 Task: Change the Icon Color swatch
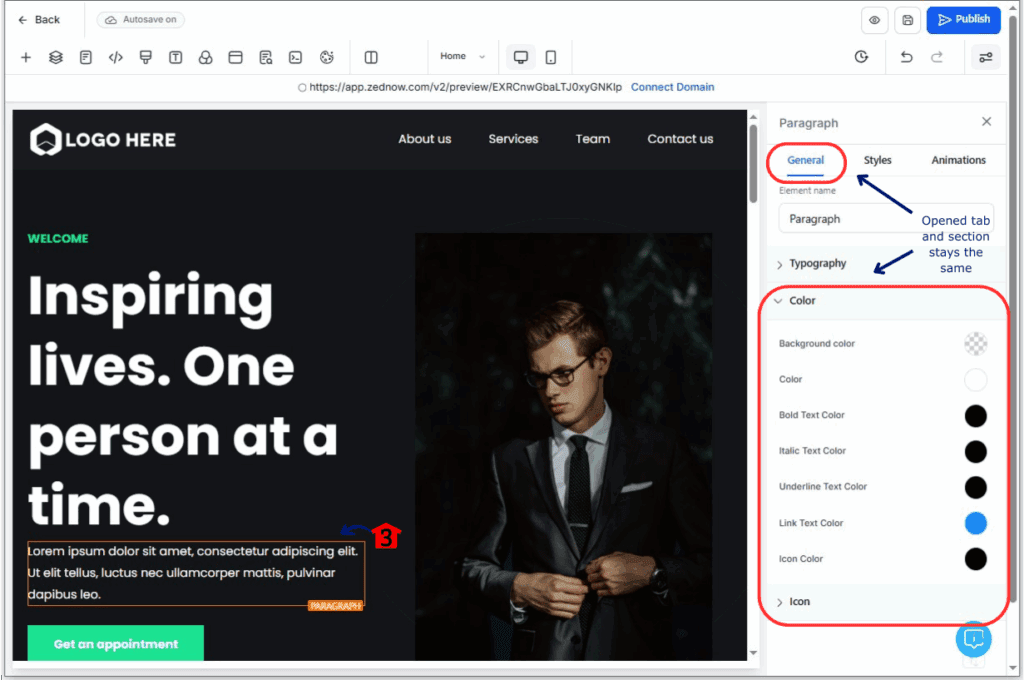tap(975, 559)
